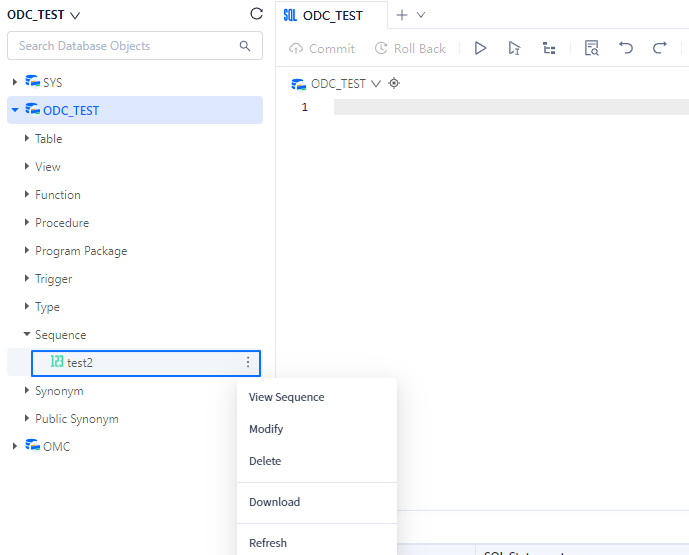Viewport: 689px width, 555px height.
Task: Expand the OMC schema node
Action: pyautogui.click(x=15, y=447)
